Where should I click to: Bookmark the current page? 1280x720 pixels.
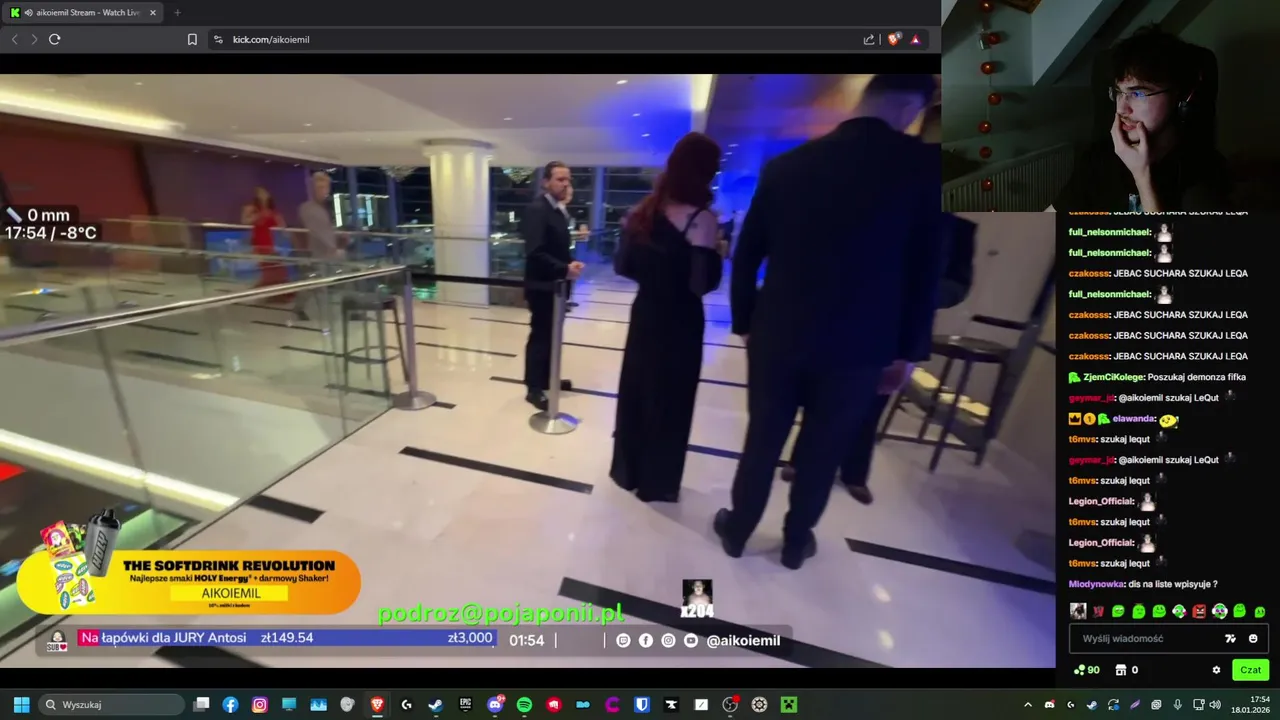pos(192,39)
